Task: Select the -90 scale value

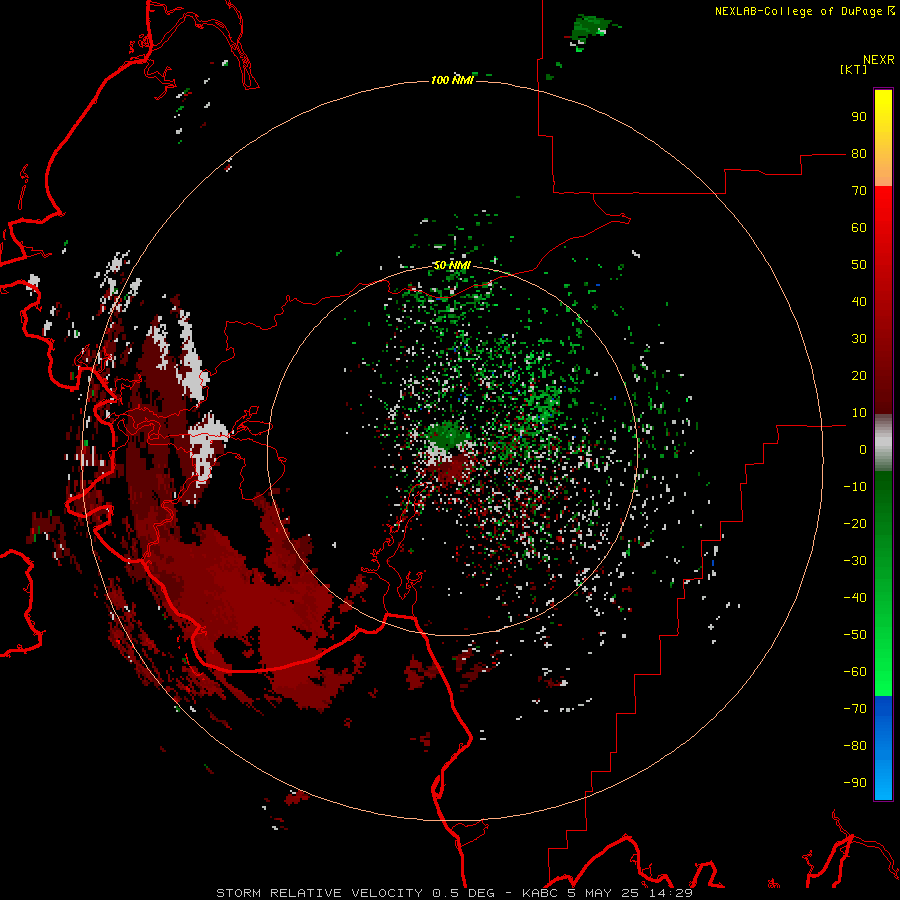Action: pyautogui.click(x=855, y=782)
